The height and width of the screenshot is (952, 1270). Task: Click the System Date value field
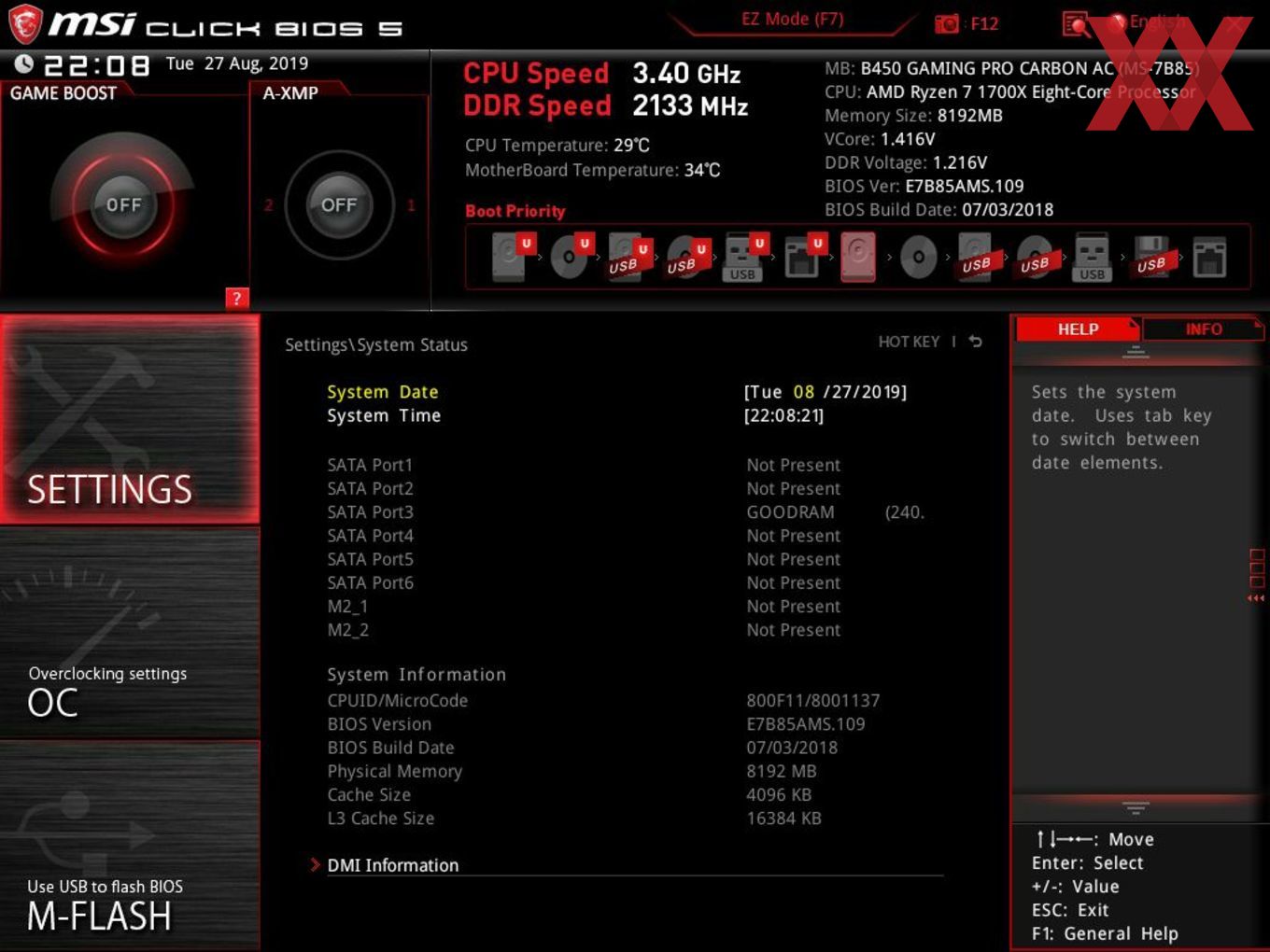825,392
